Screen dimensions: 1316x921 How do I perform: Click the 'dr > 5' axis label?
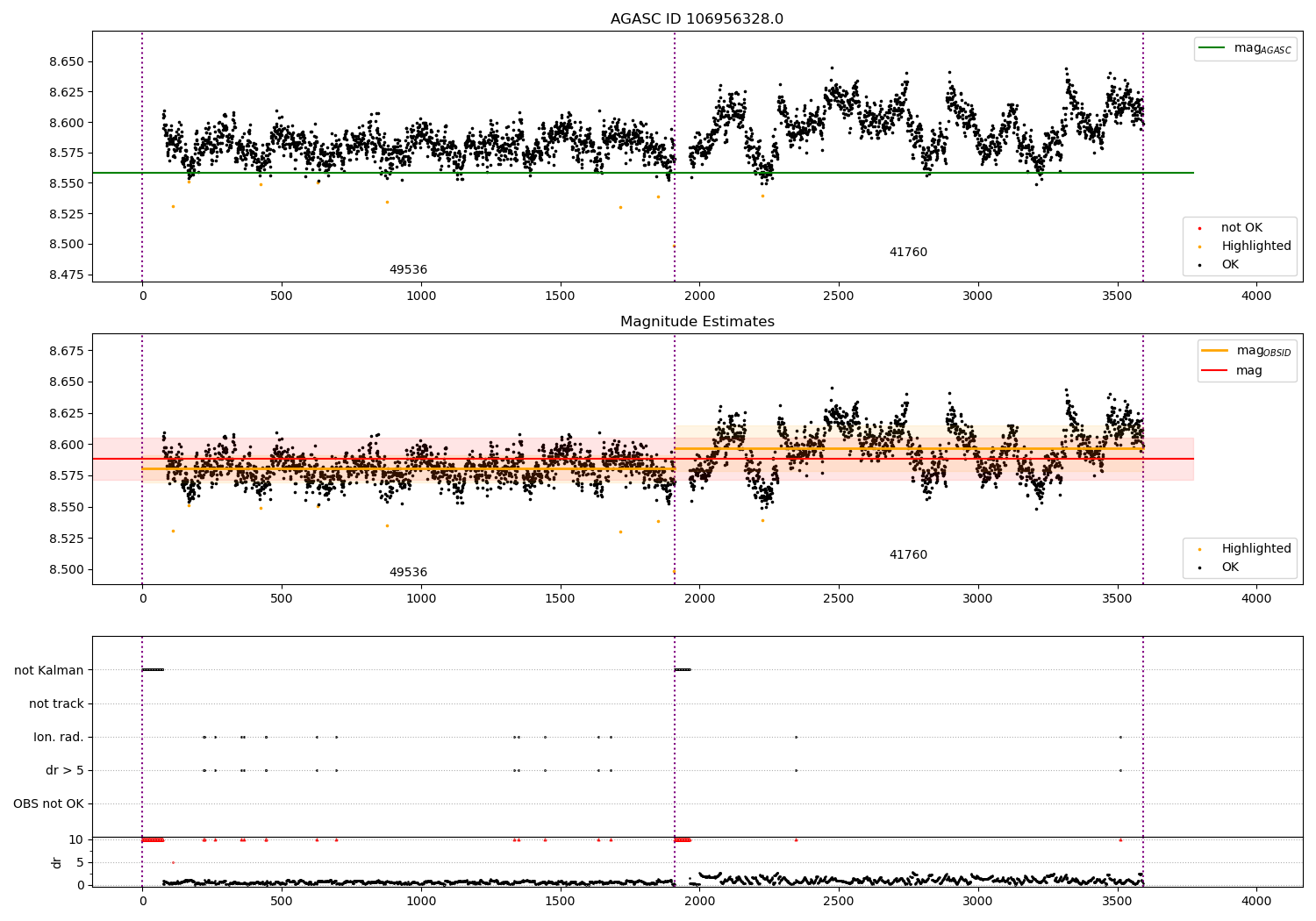click(x=65, y=771)
